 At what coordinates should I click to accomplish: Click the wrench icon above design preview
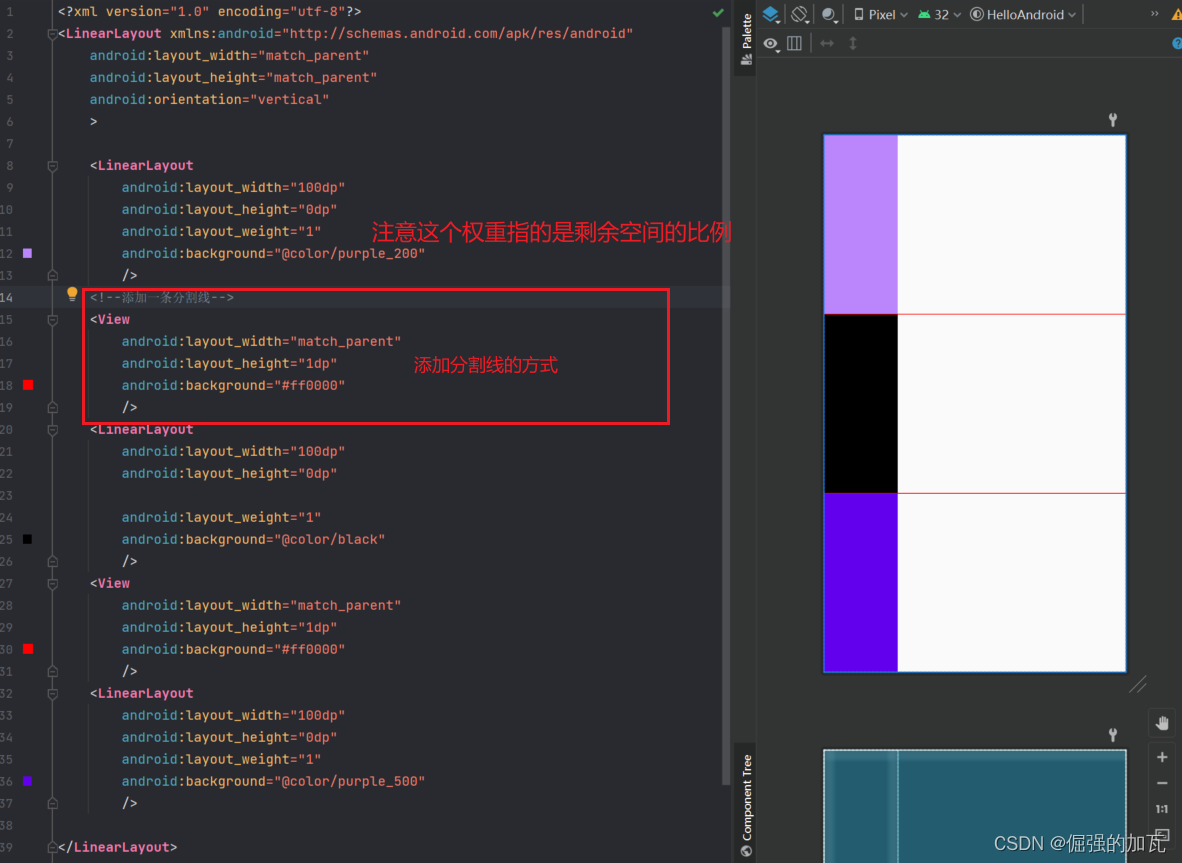point(1113,120)
